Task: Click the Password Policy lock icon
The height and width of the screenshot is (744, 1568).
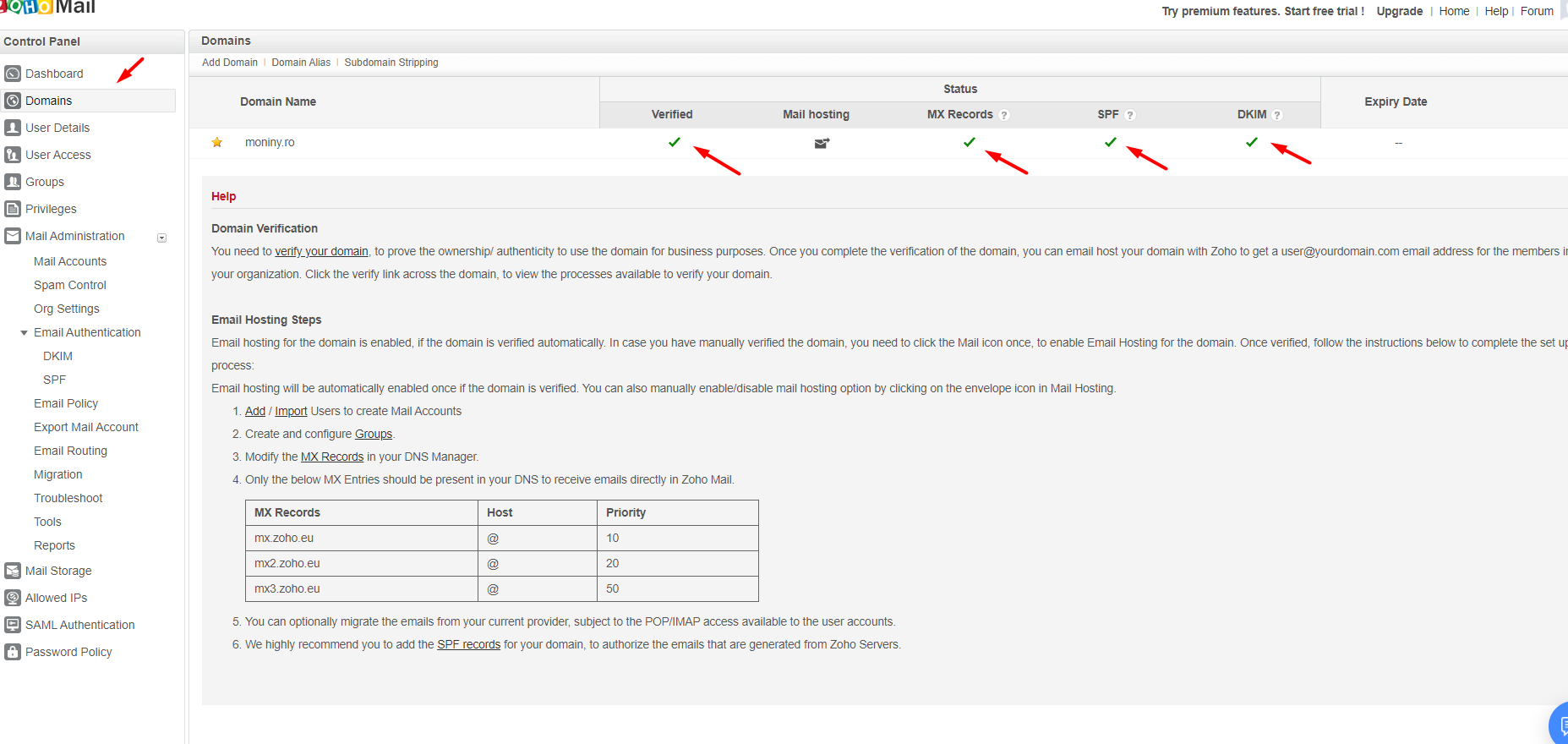Action: coord(13,652)
